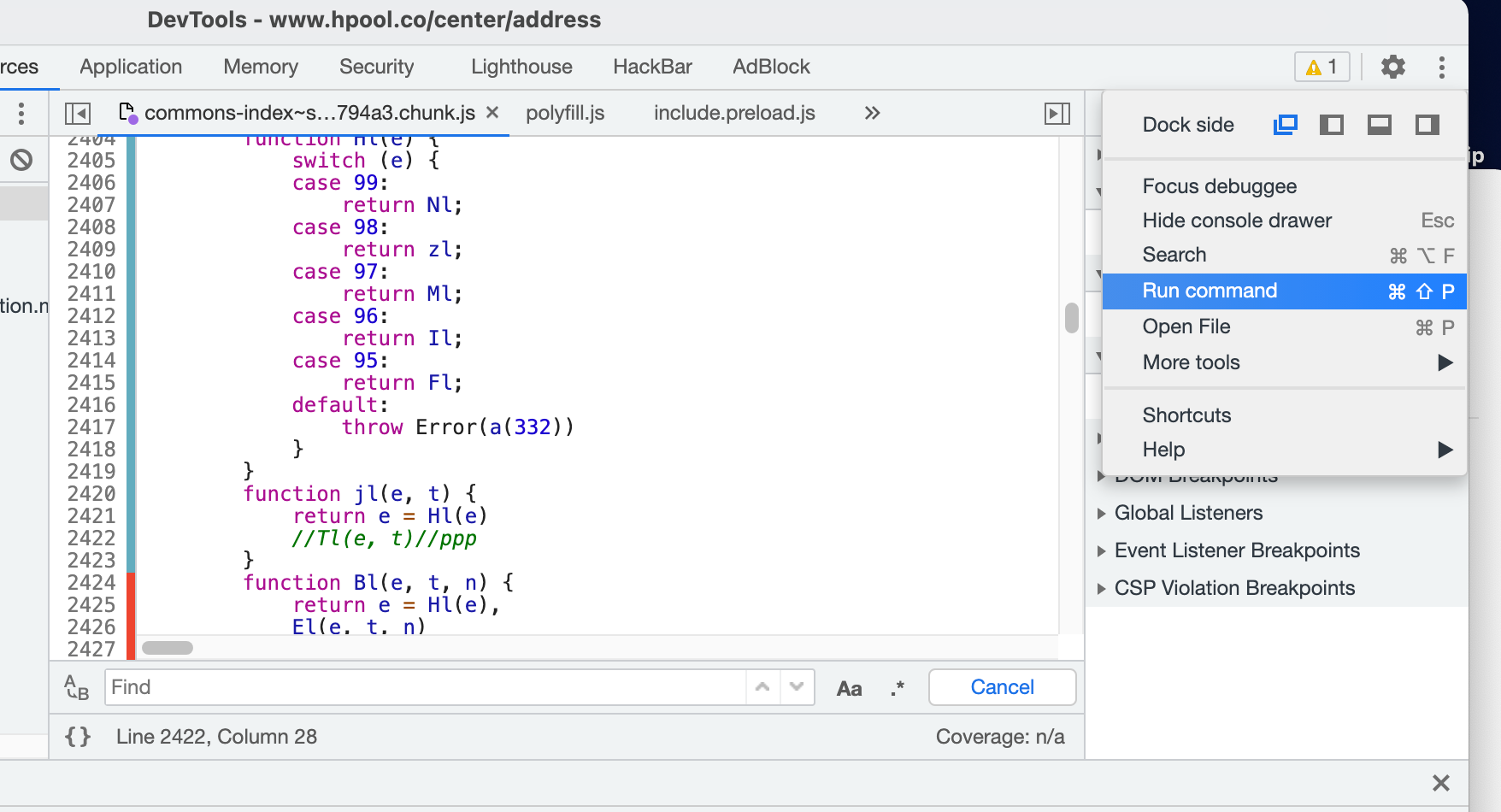Open the Help submenu
Screen dimensions: 1501x812
pos(1285,450)
